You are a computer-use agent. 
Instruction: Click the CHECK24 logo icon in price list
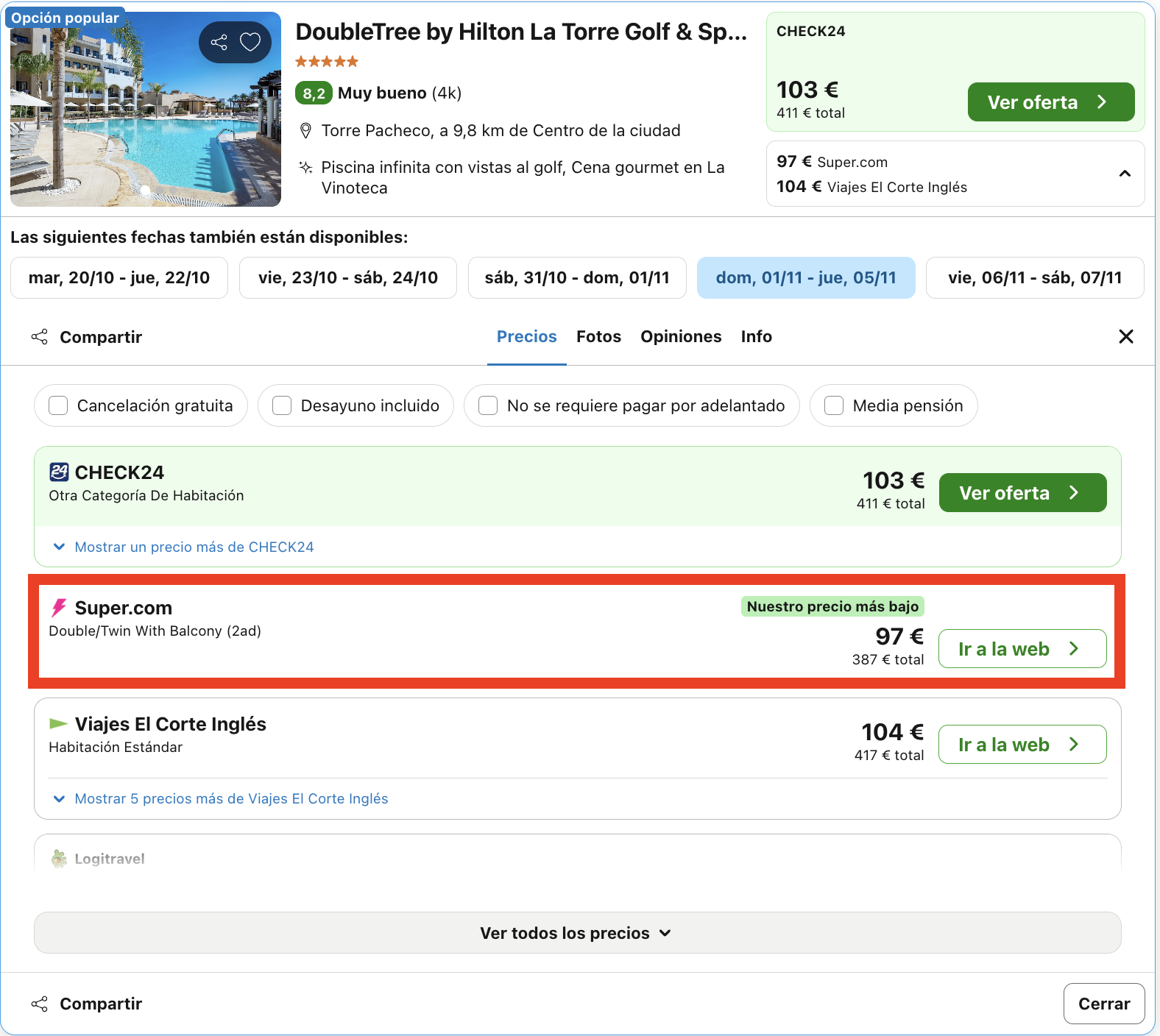59,472
